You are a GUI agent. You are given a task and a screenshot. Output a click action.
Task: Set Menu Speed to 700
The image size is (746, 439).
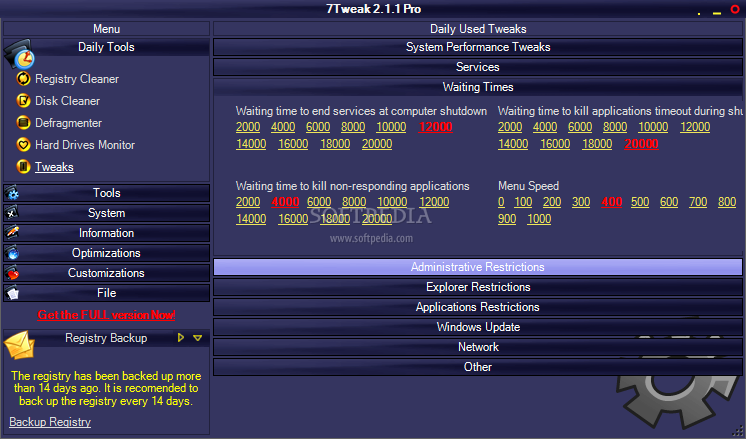[x=698, y=202]
